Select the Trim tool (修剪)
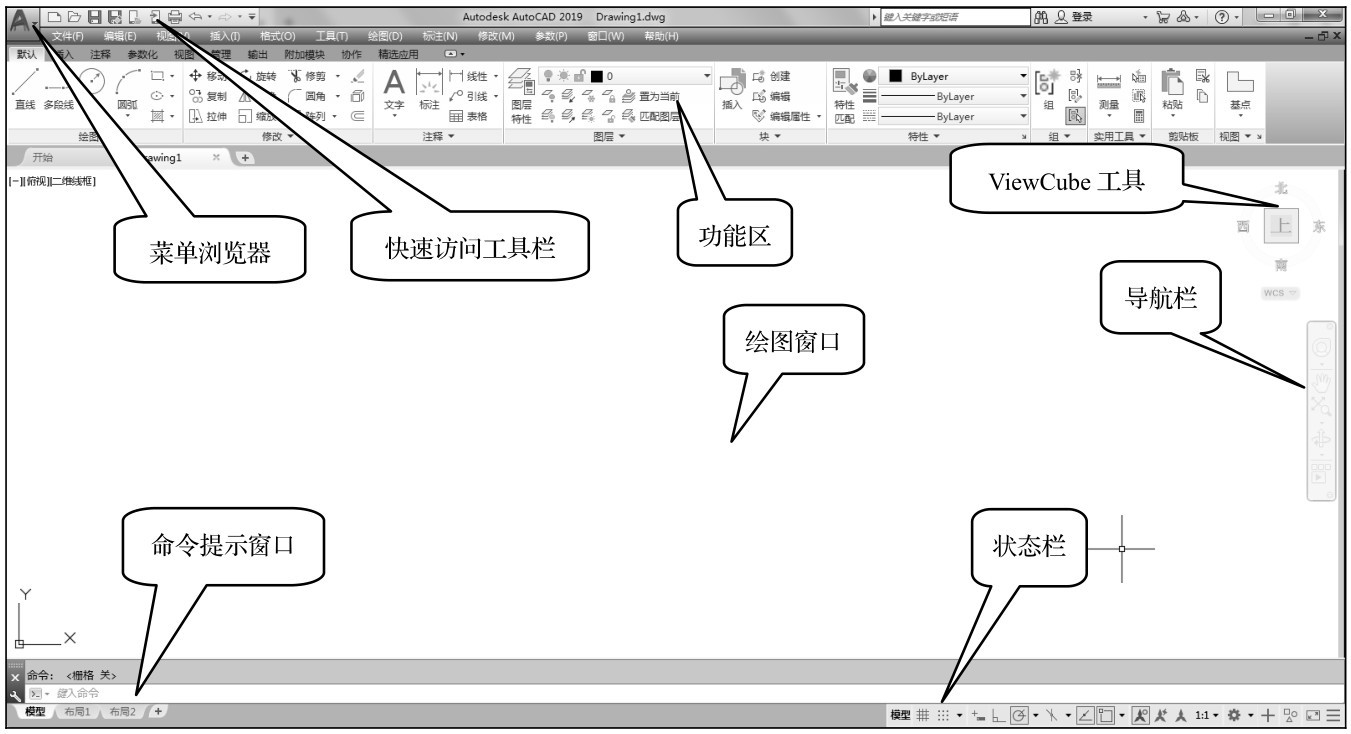Viewport: 1351px width, 734px height. pyautogui.click(x=307, y=77)
